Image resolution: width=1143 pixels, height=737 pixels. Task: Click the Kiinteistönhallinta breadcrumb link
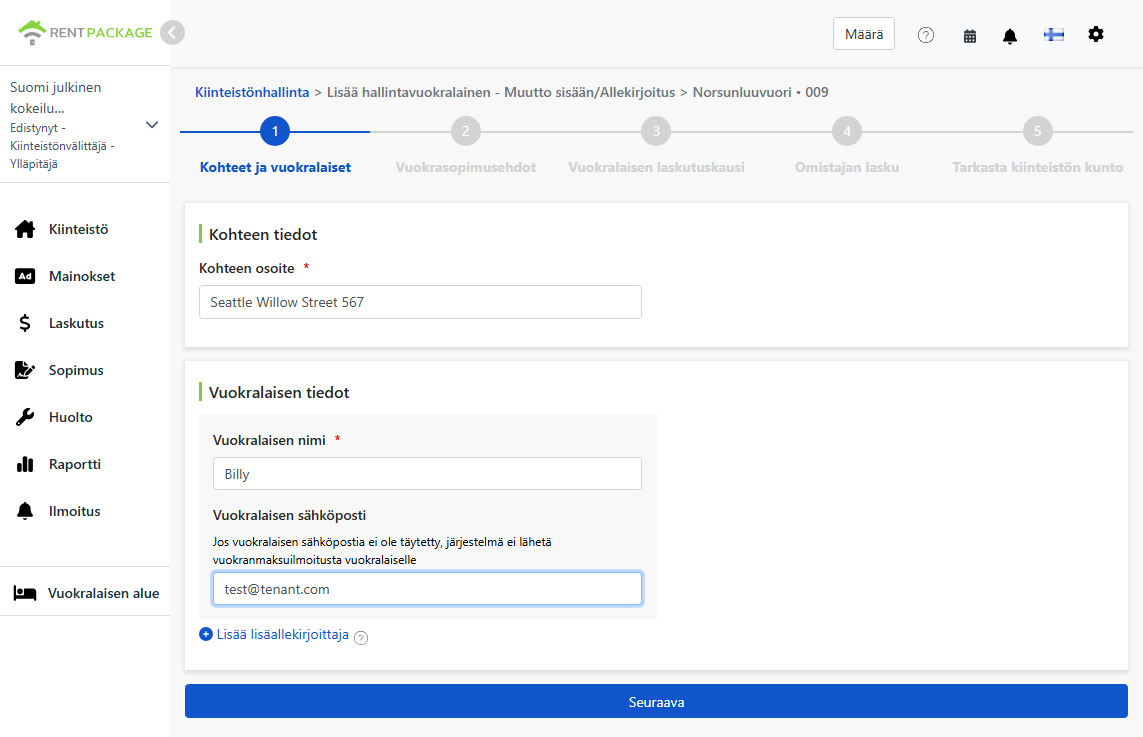pos(251,93)
